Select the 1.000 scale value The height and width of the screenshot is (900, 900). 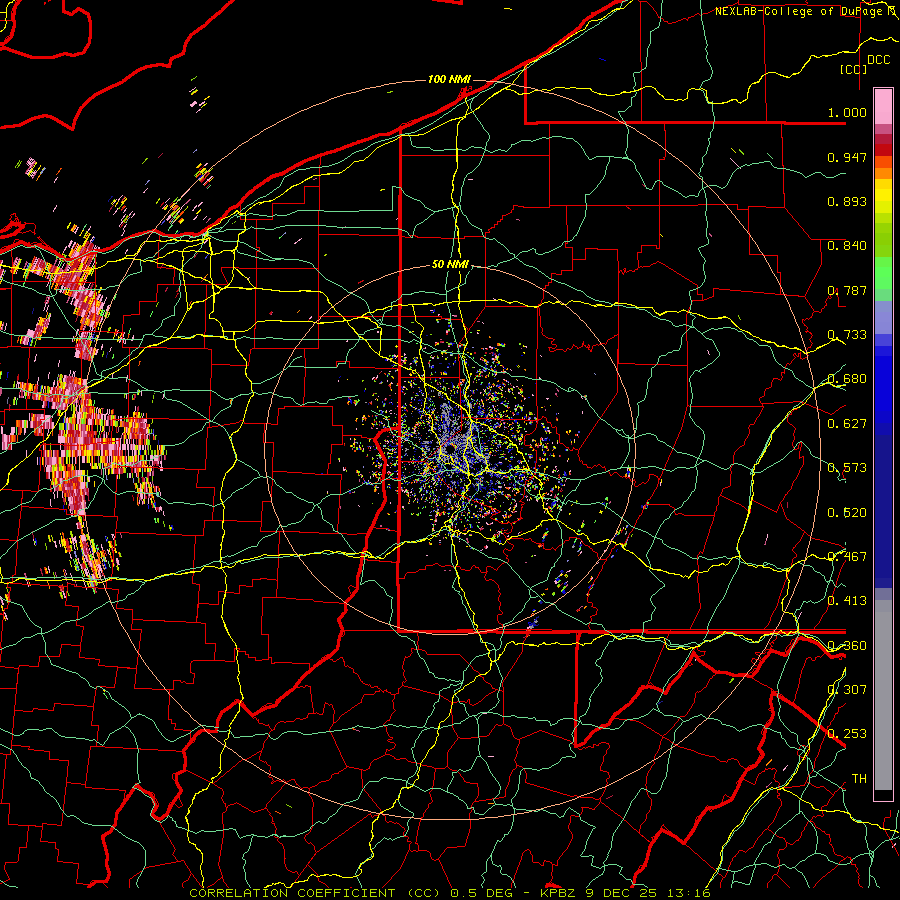point(847,112)
